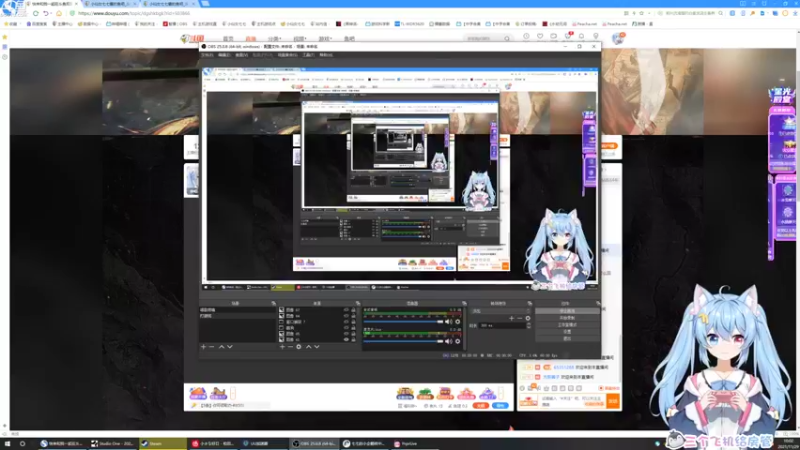
Task: Remove selected scene with Scenes minus icon
Action: 212,347
